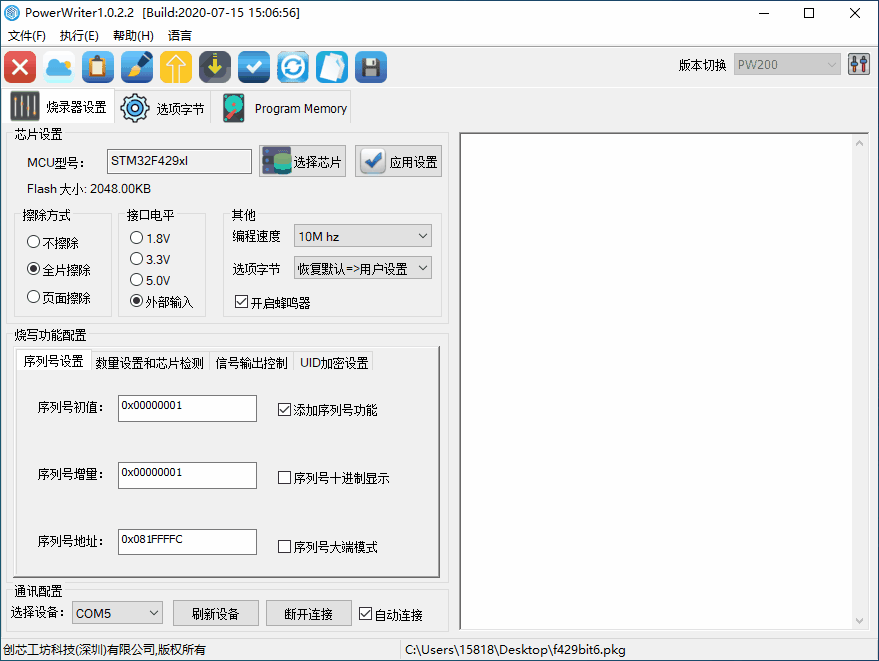Viewport: 879px width, 661px height.
Task: Enable 序列号大端模式 checkbox
Action: tap(327, 547)
